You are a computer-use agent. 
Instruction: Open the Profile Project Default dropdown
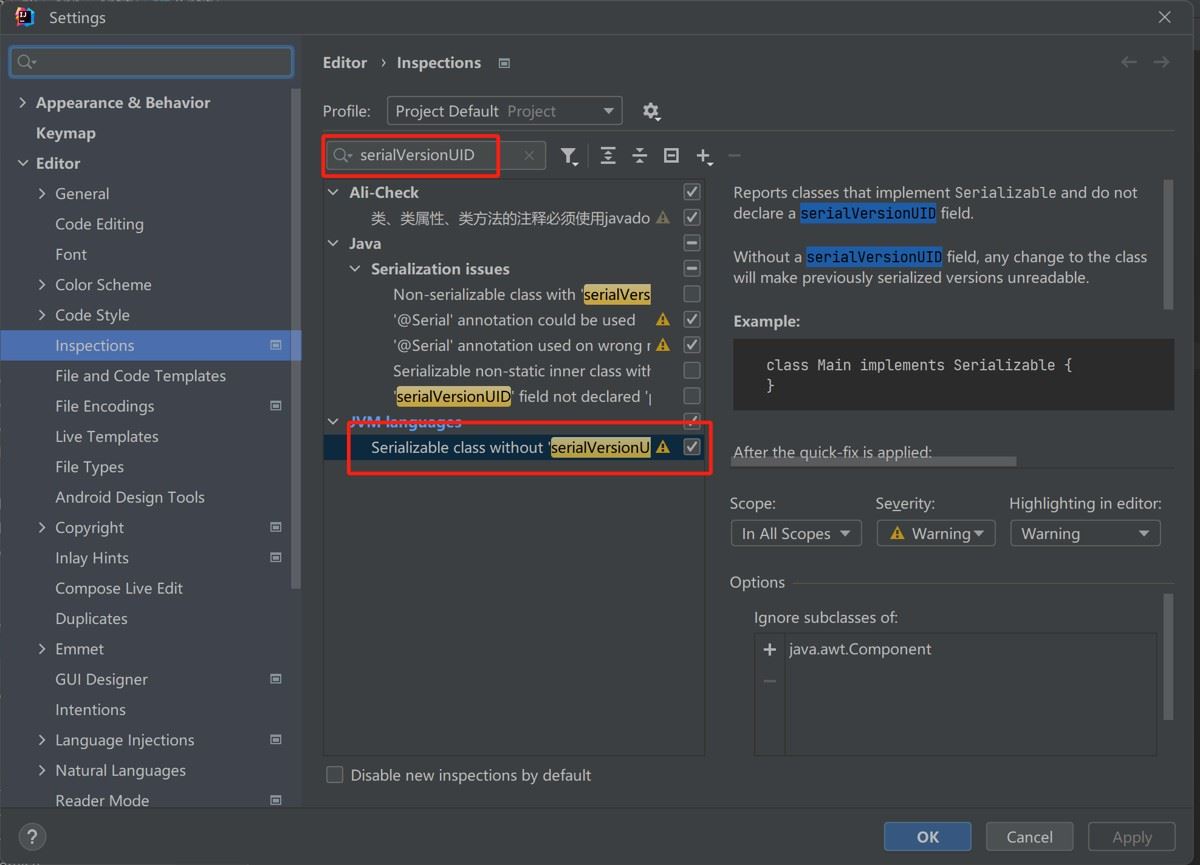(504, 111)
